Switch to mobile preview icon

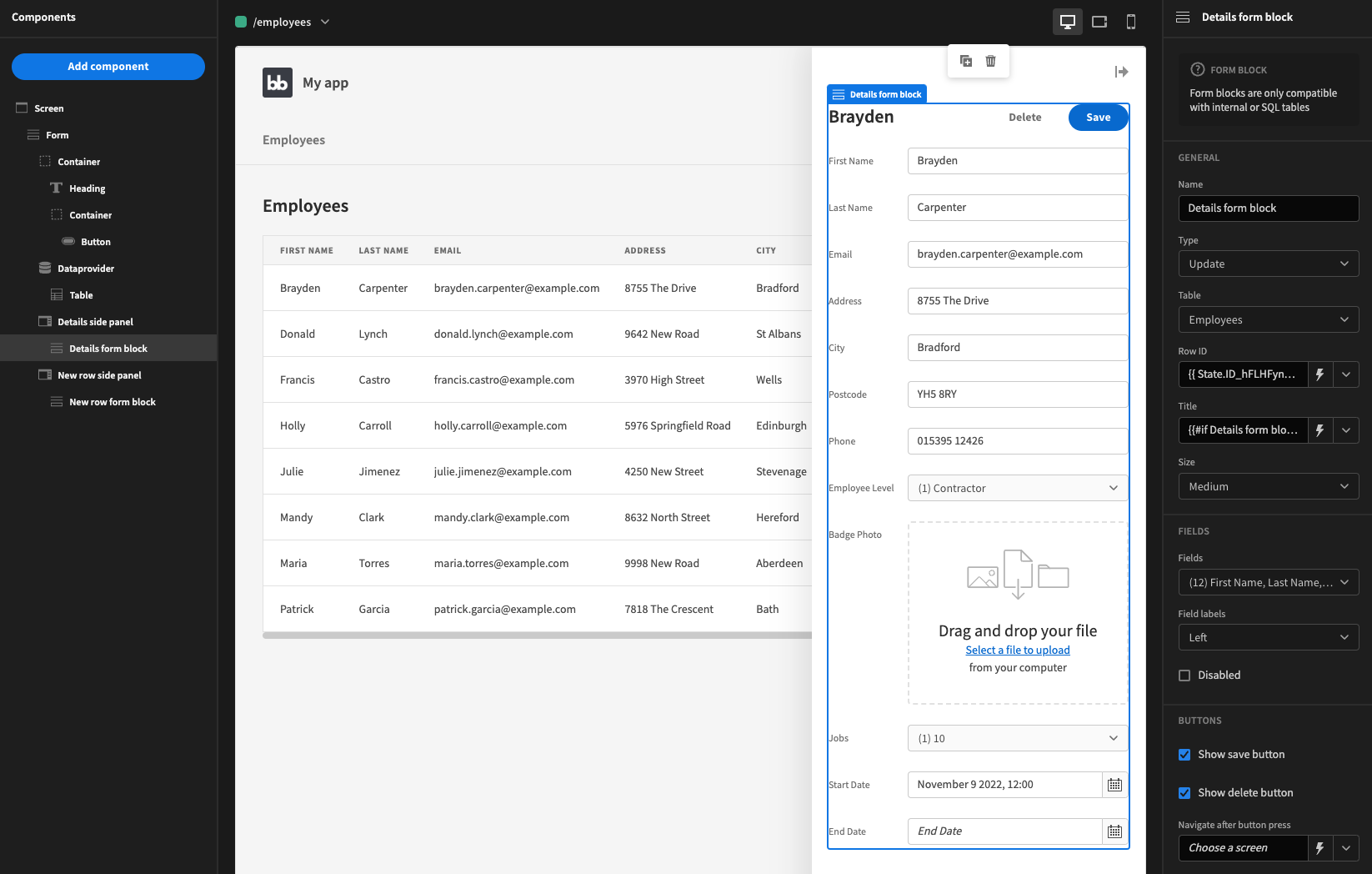1131,22
